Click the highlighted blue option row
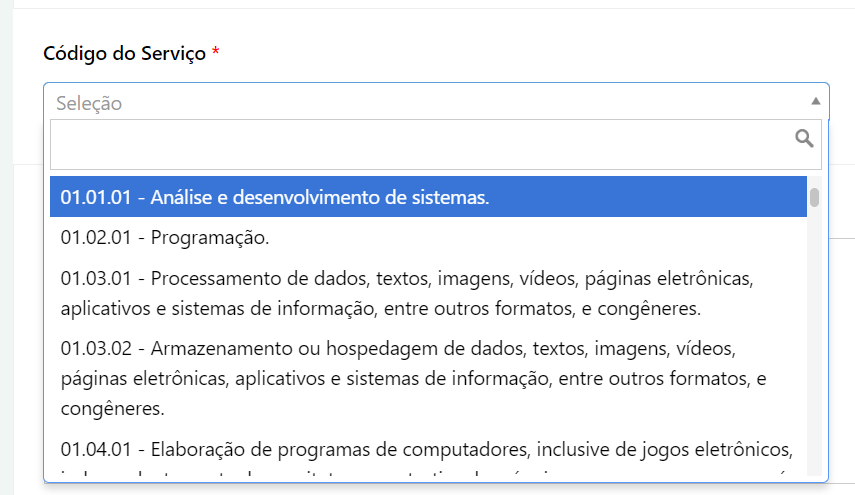Viewport: 855px width, 495px height. (x=428, y=196)
